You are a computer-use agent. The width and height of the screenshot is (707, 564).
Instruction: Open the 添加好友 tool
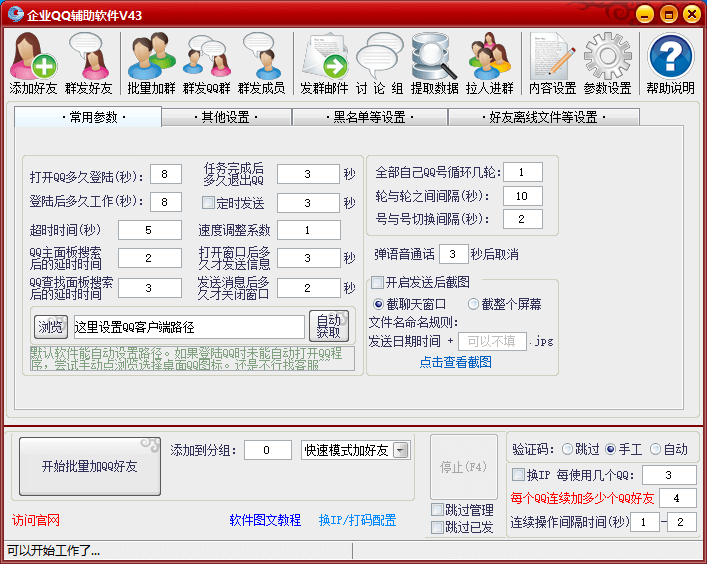[x=33, y=63]
